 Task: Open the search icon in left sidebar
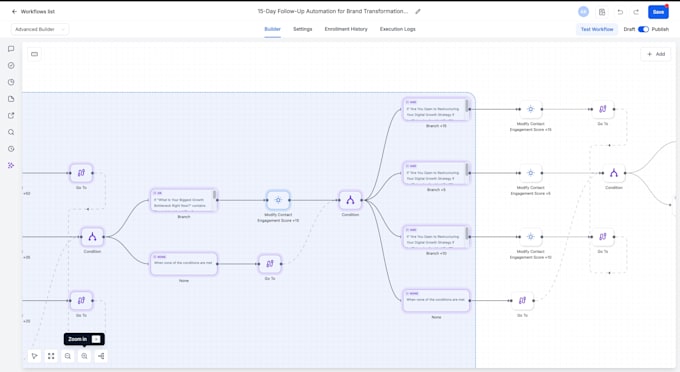coord(11,132)
